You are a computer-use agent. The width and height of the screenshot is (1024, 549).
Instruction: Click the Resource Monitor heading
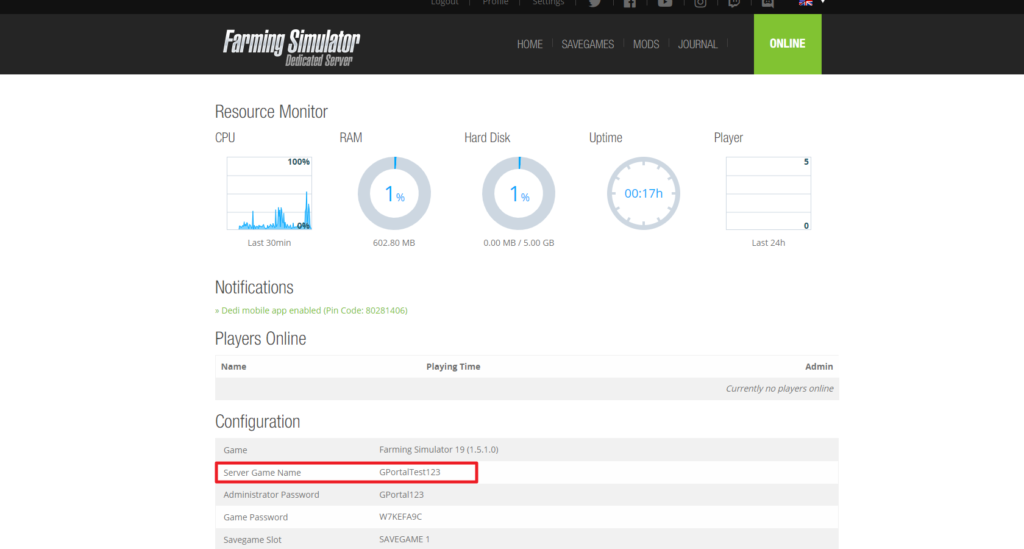[x=271, y=112]
